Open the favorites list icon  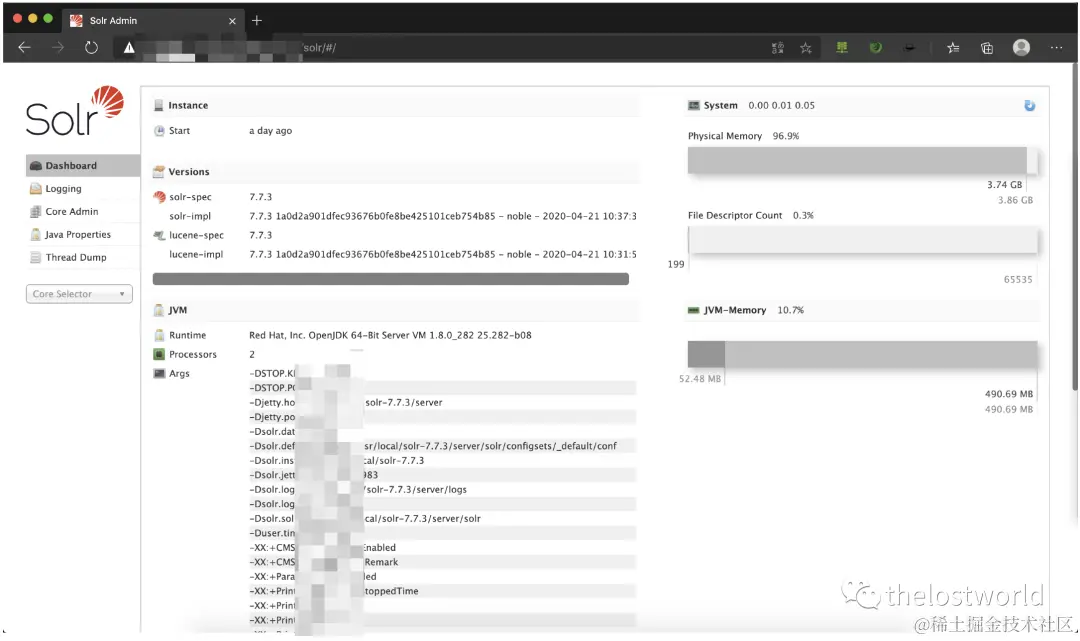tap(953, 48)
